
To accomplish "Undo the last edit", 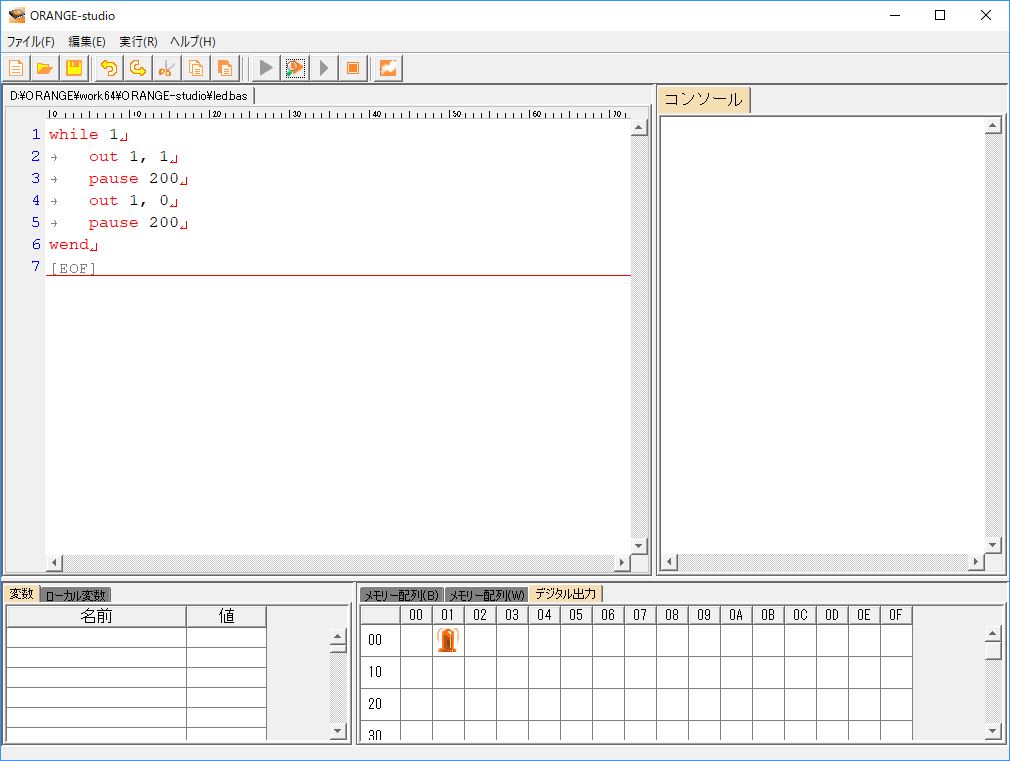I will [x=109, y=68].
